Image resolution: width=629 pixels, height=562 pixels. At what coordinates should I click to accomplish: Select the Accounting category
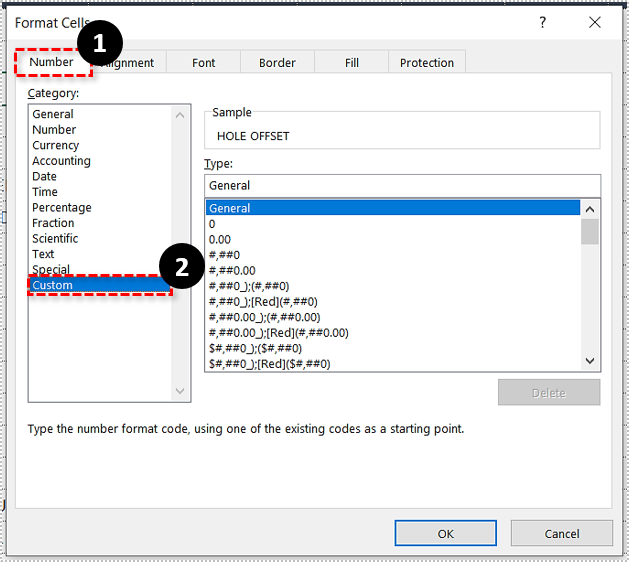(x=61, y=161)
